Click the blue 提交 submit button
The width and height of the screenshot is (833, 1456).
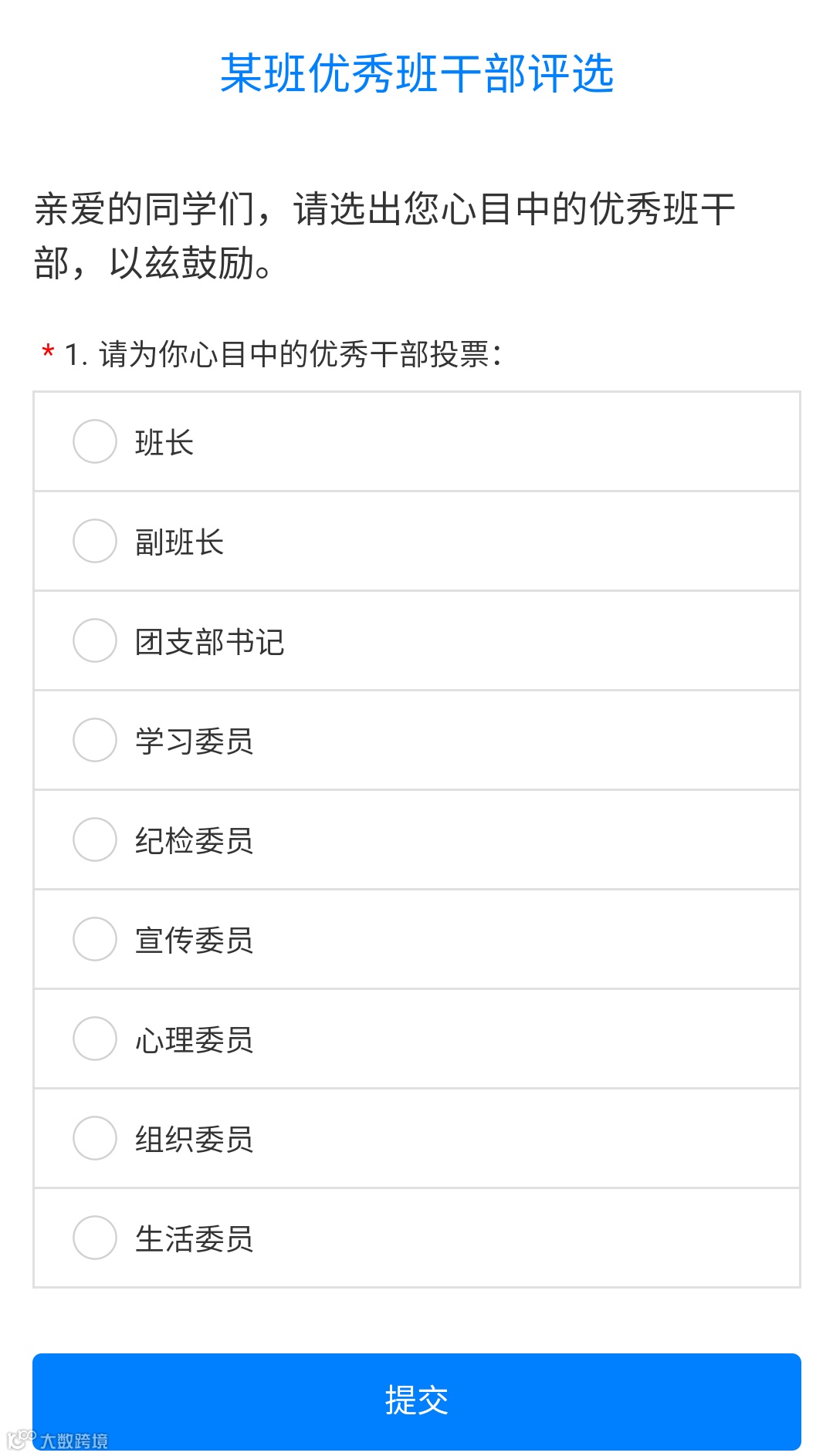point(416,1400)
